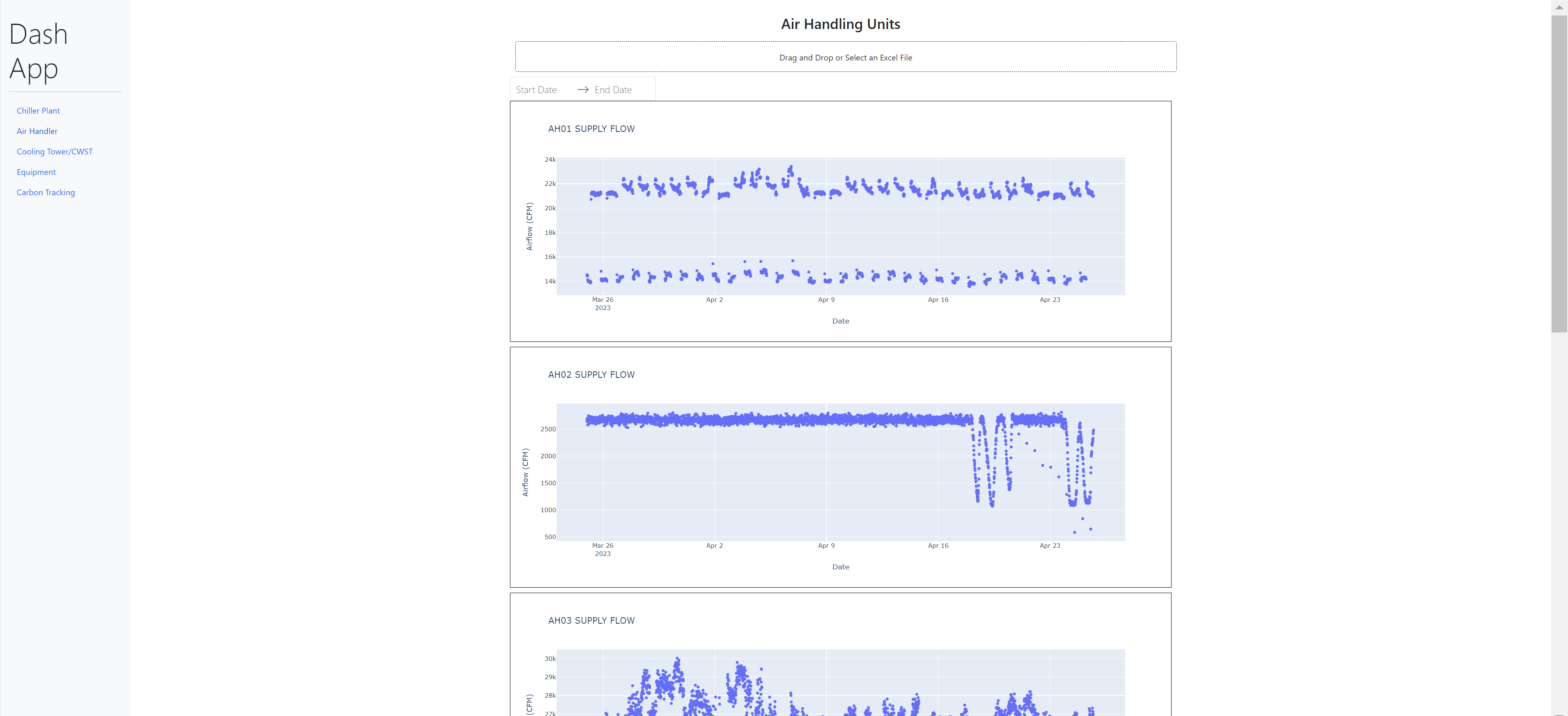Click the Air Handling Units page heading

pyautogui.click(x=840, y=24)
